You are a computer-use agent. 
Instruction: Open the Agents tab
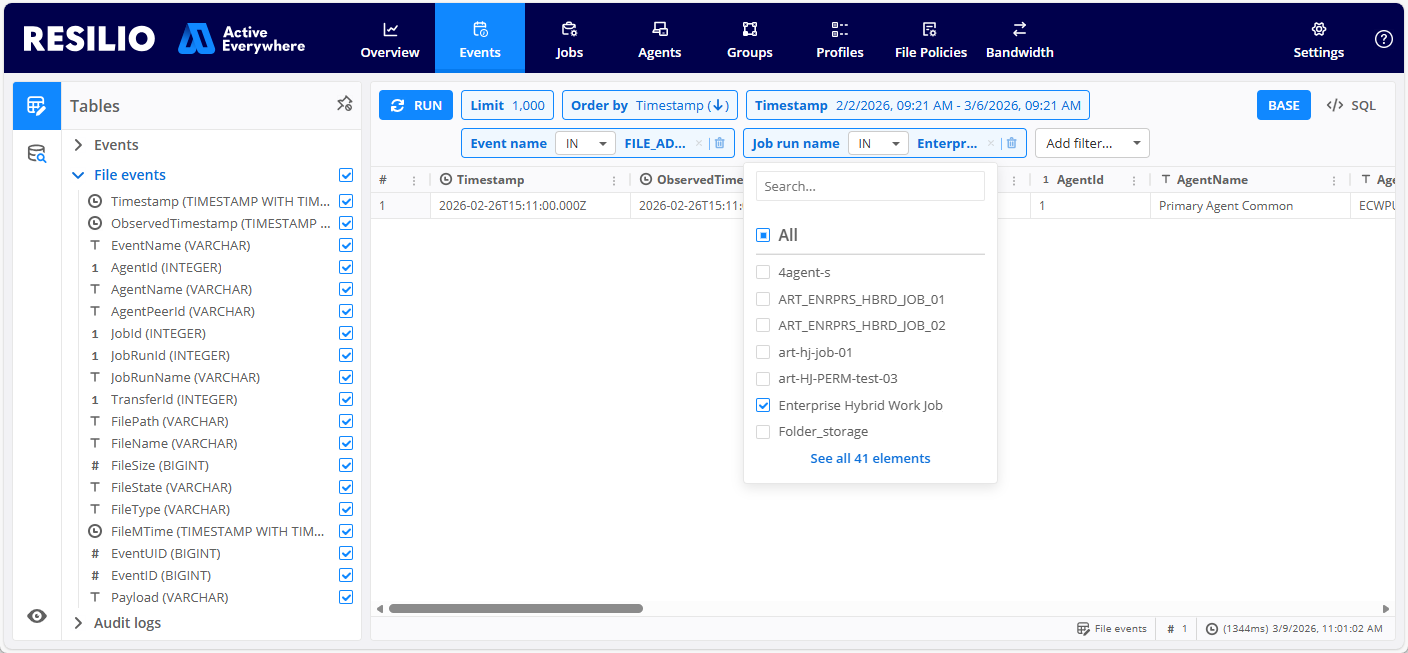click(659, 39)
